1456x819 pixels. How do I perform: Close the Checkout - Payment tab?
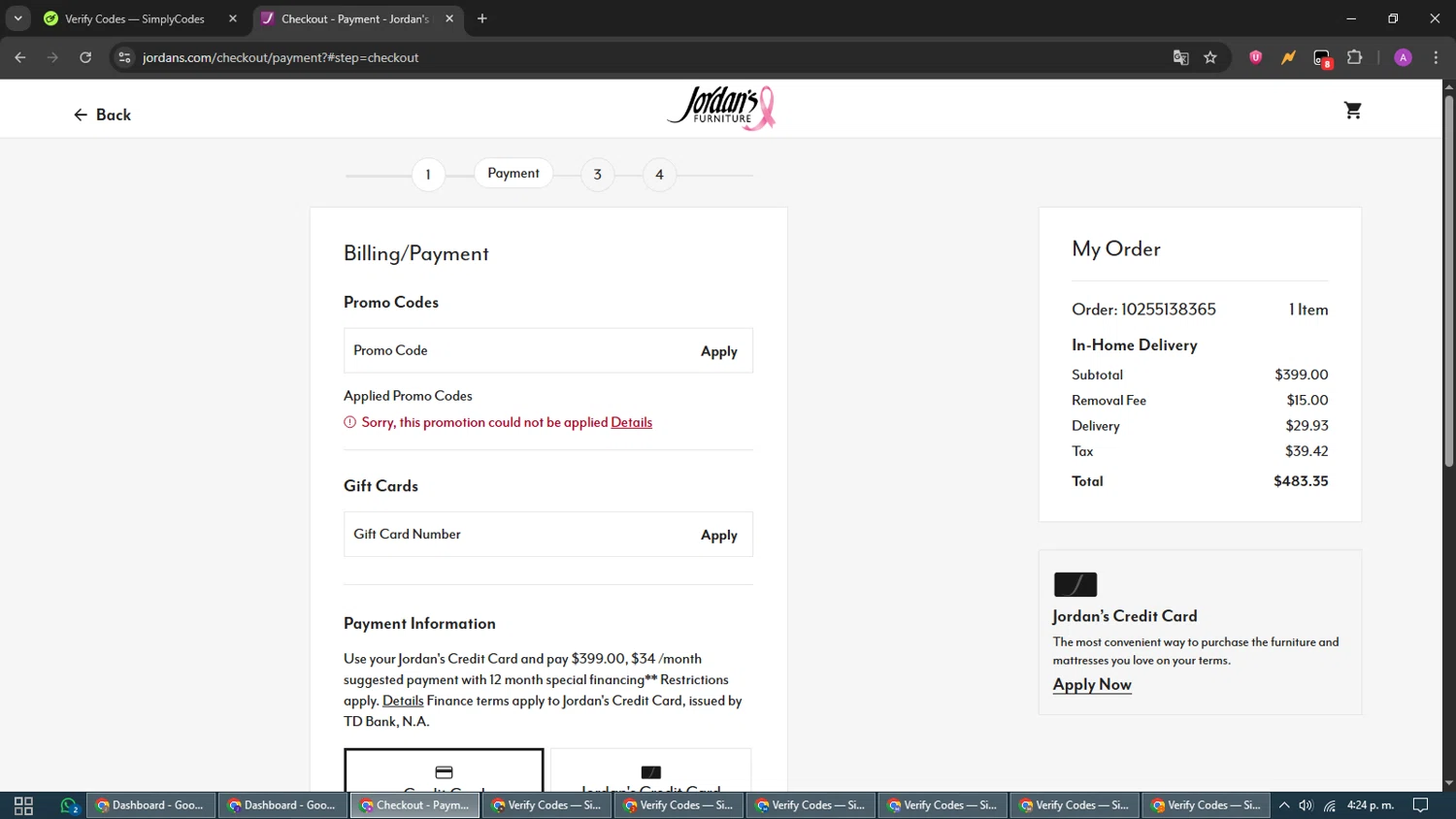click(x=449, y=18)
